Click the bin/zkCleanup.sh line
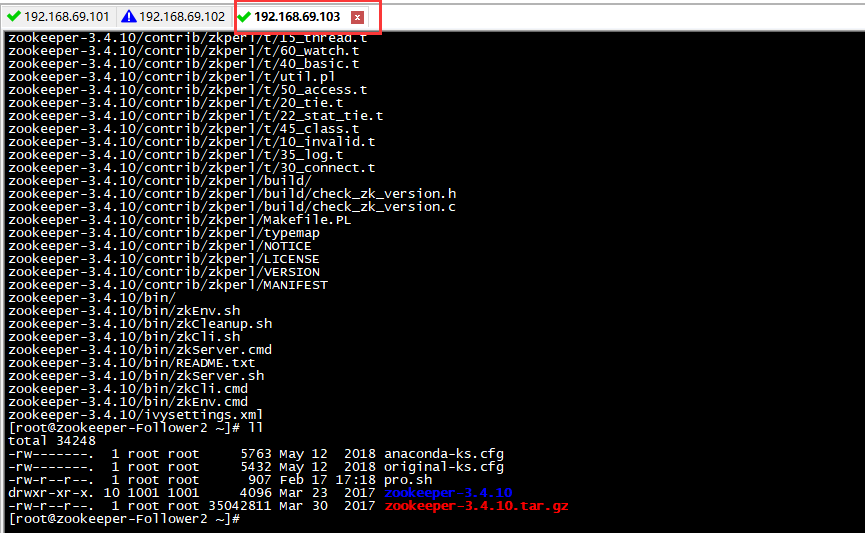The width and height of the screenshot is (865, 533). click(140, 324)
